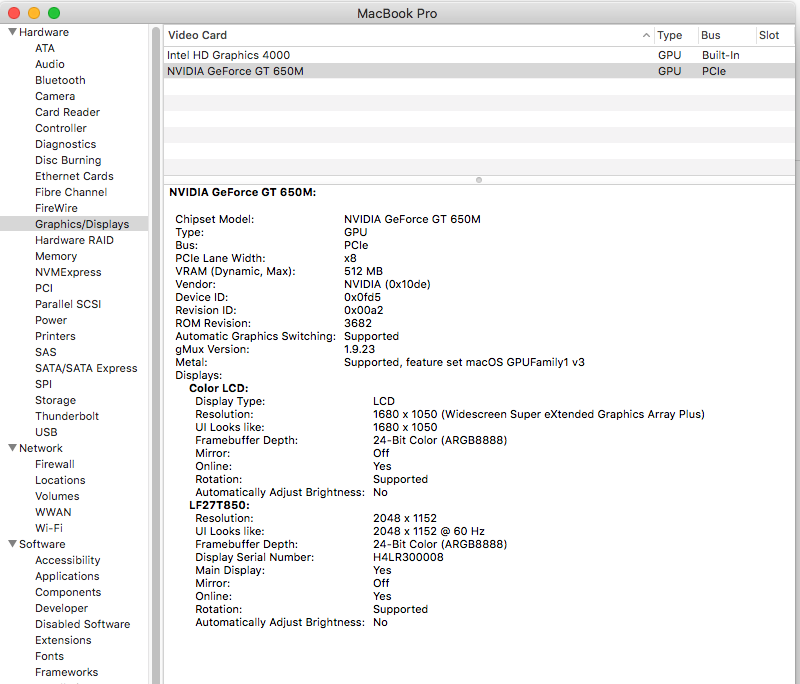Select Volumes under Network
Image resolution: width=800 pixels, height=684 pixels.
tap(57, 496)
